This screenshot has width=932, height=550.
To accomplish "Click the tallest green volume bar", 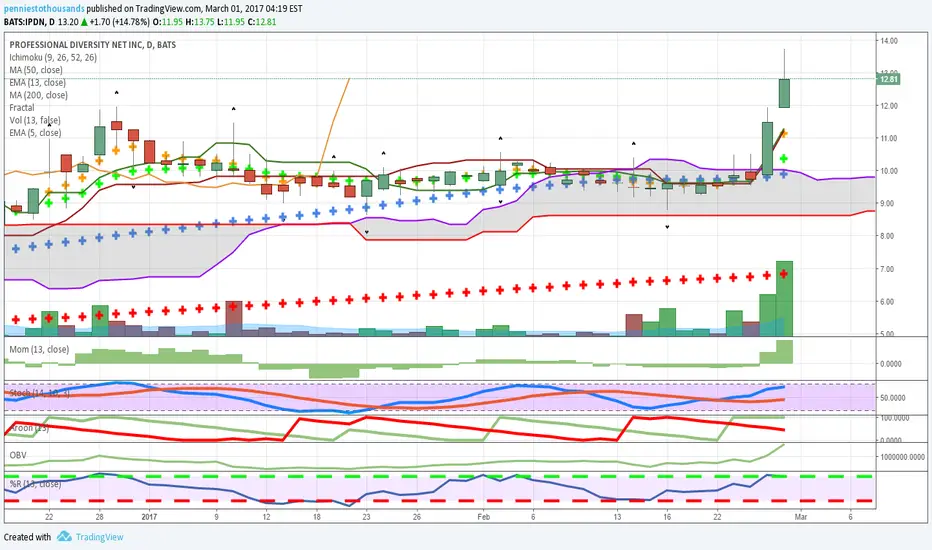I will [784, 298].
